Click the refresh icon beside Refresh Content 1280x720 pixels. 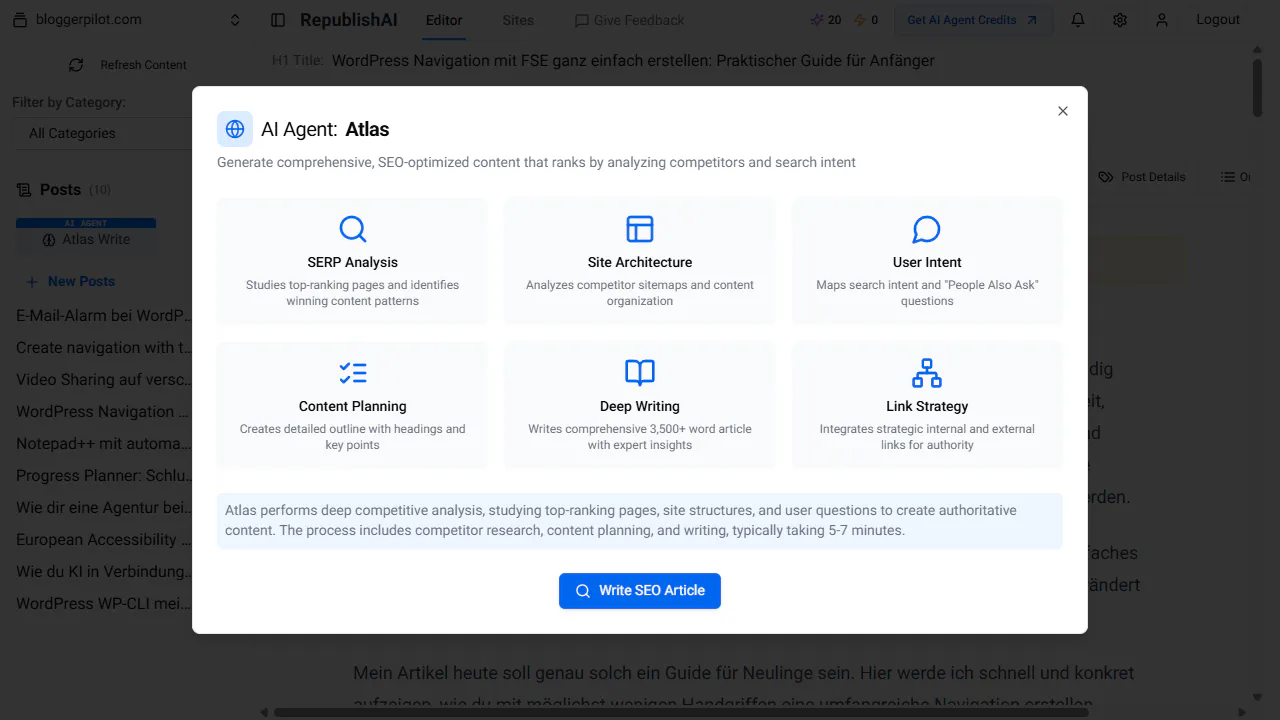coord(76,65)
